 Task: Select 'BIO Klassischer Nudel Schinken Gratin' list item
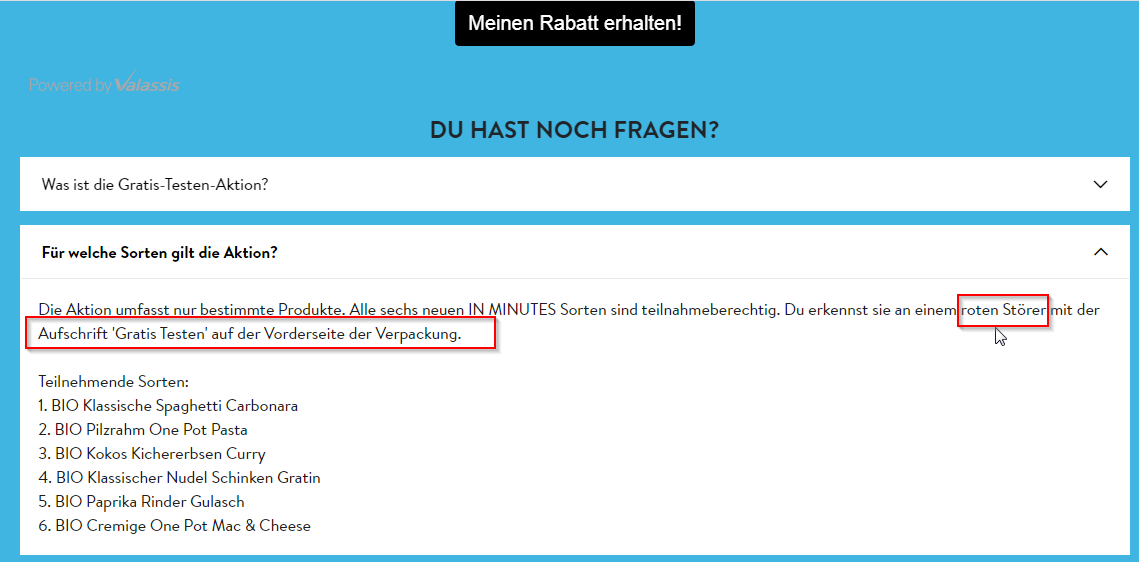pyautogui.click(x=179, y=478)
